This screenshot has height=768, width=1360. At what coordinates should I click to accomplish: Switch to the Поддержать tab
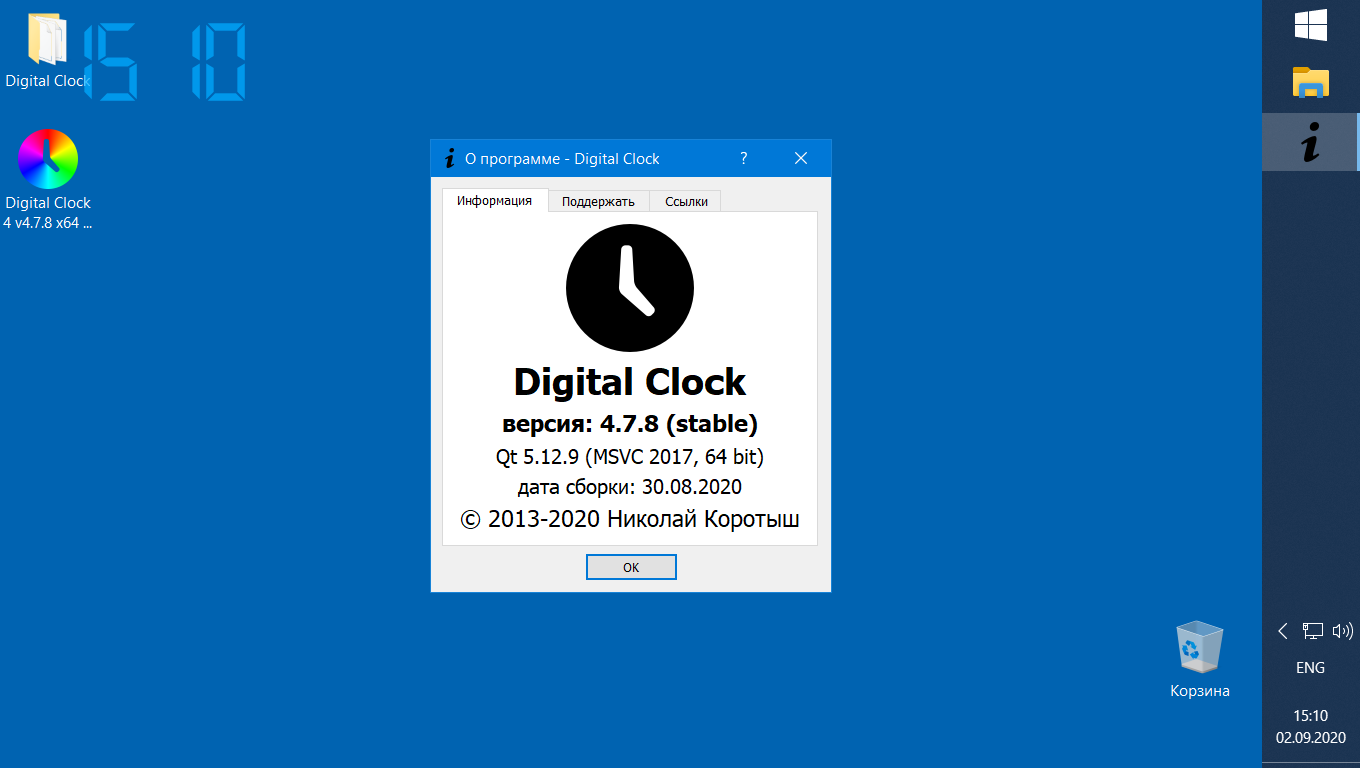click(598, 202)
